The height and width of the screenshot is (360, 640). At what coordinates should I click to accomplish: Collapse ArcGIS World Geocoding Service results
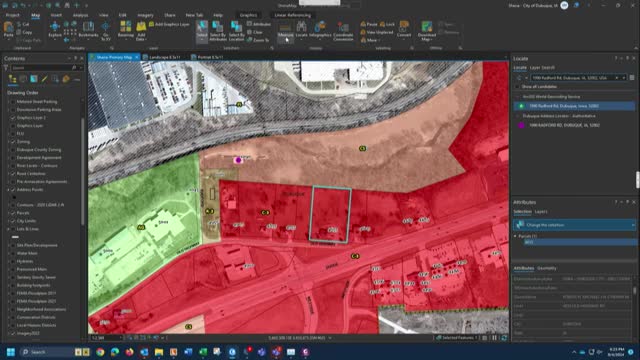click(518, 97)
